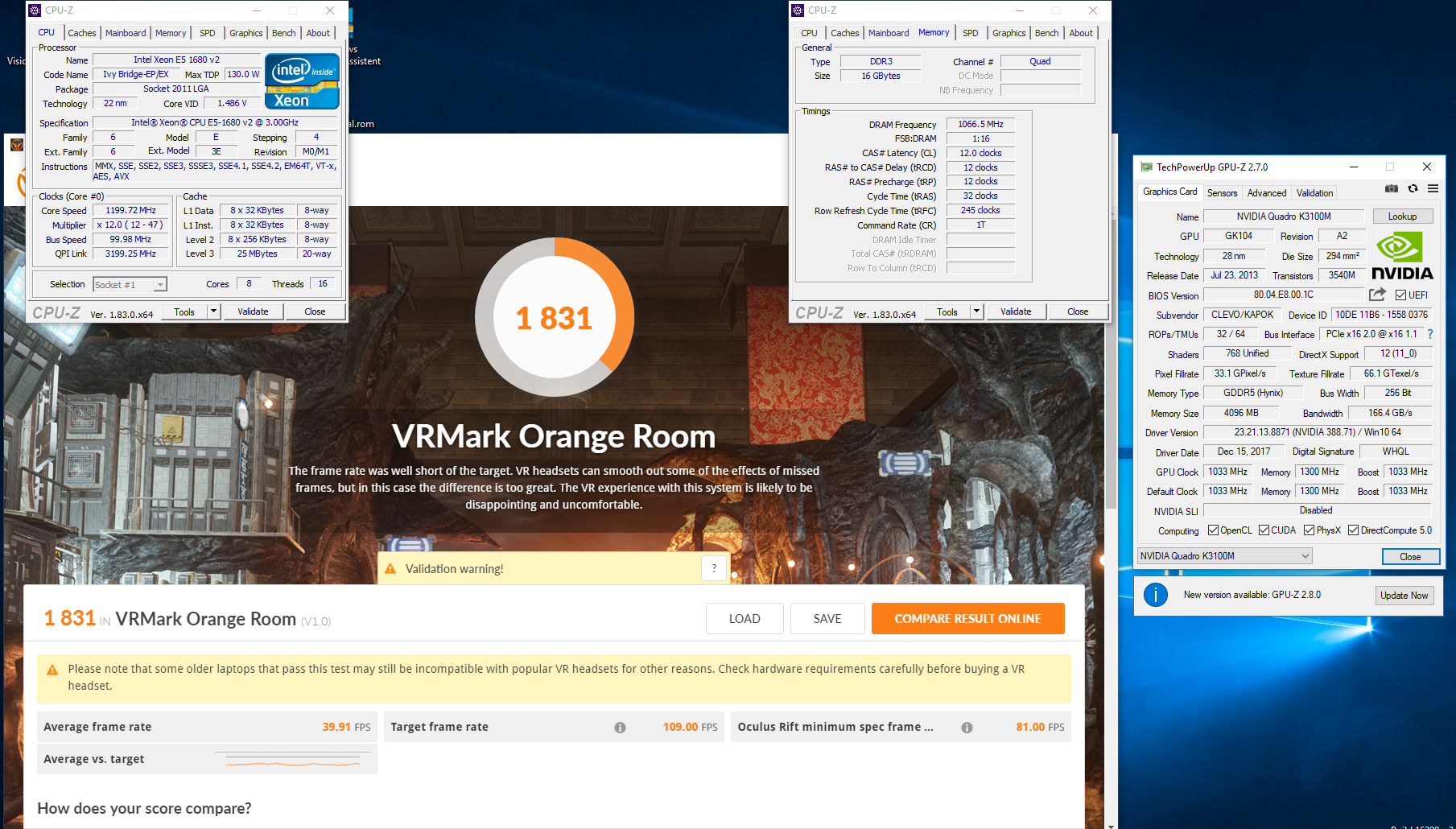Viewport: 1456px width, 829px height.
Task: Click the bus interface question mark
Action: [x=1430, y=334]
